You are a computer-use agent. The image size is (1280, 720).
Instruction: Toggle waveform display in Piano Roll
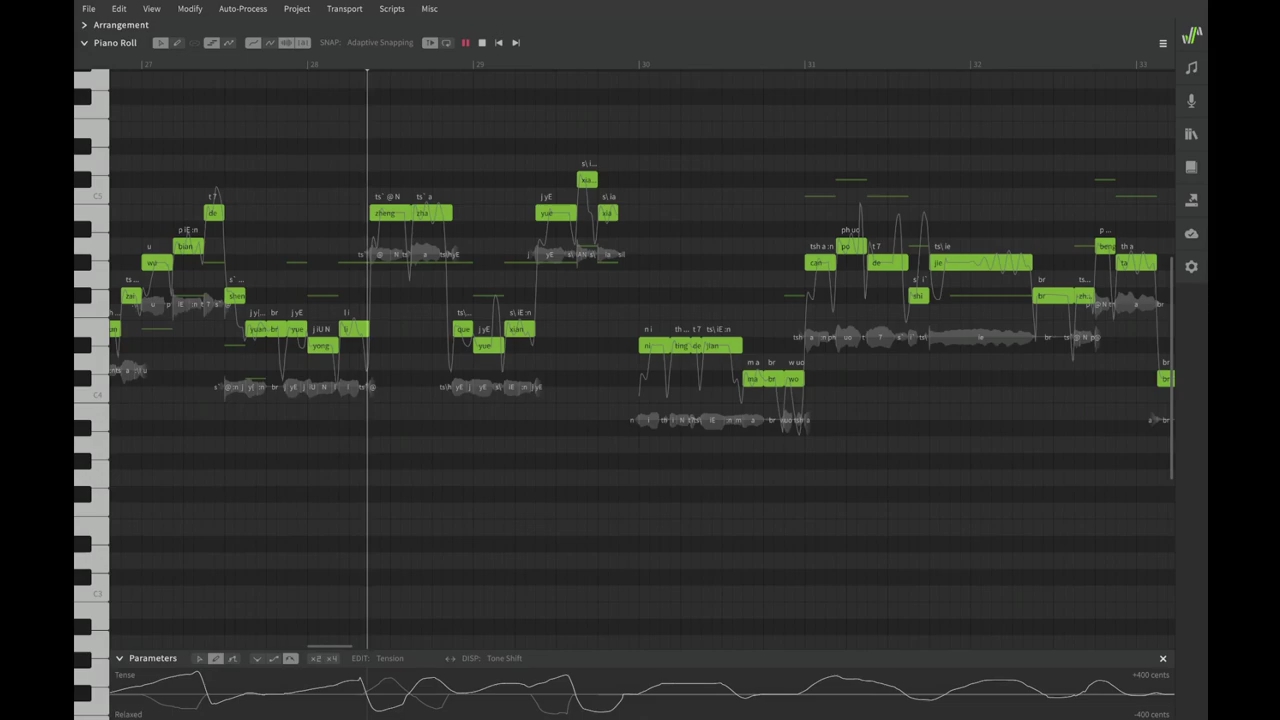286,43
